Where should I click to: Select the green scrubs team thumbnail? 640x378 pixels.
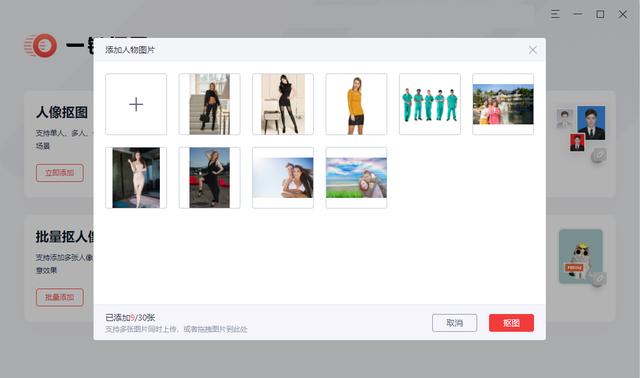click(430, 104)
